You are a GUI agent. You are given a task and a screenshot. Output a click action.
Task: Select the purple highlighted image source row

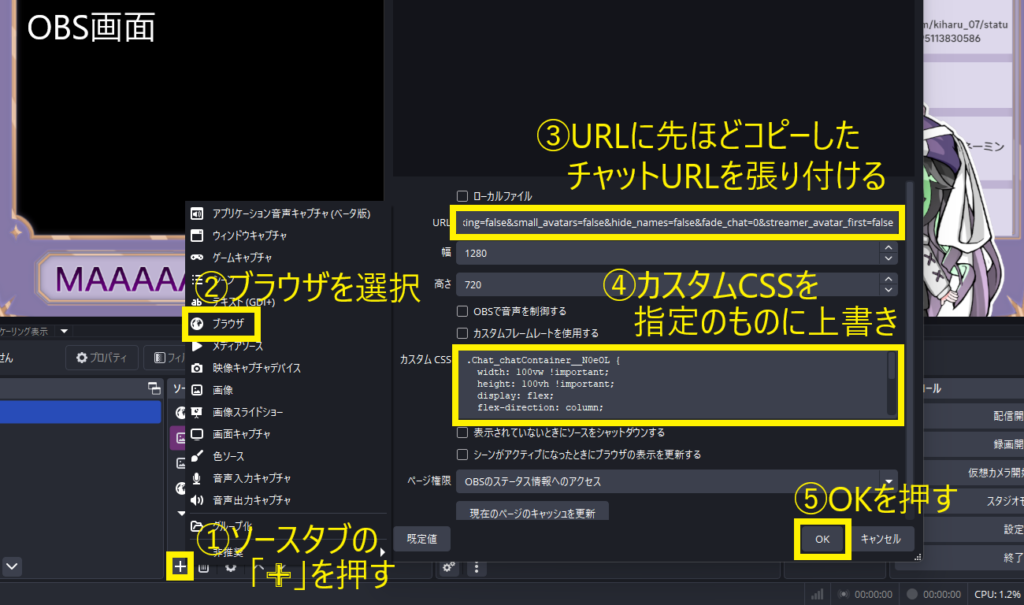pyautogui.click(x=178, y=438)
